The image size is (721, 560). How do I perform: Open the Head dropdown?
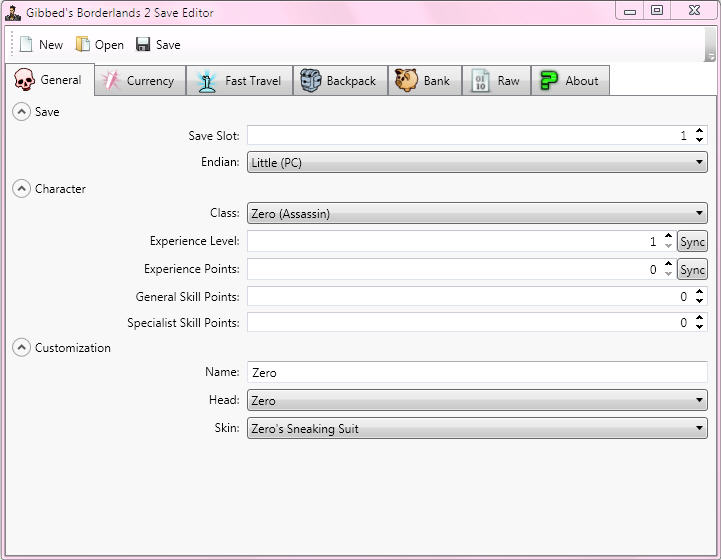[477, 400]
